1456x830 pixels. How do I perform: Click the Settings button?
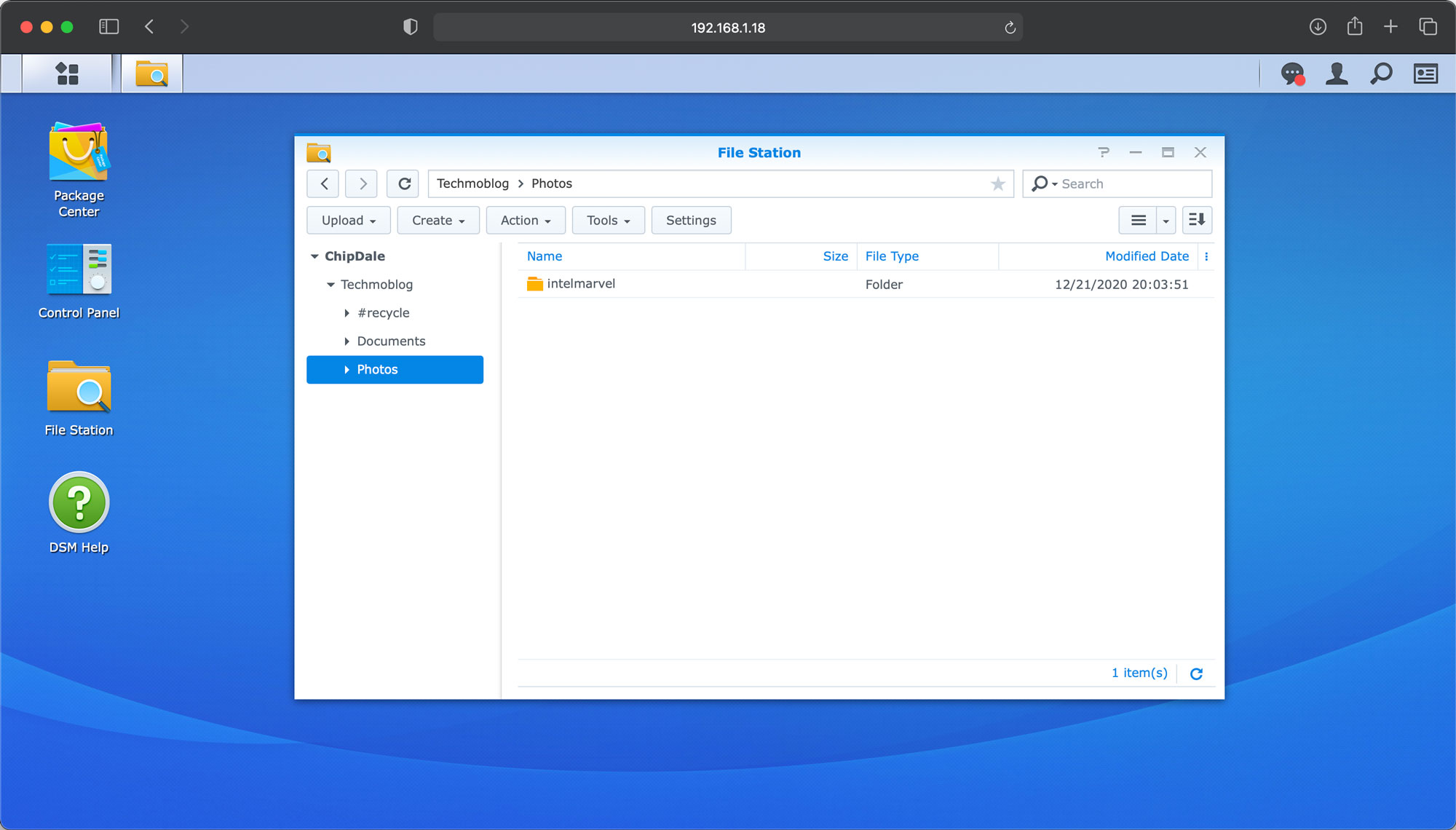pos(691,220)
